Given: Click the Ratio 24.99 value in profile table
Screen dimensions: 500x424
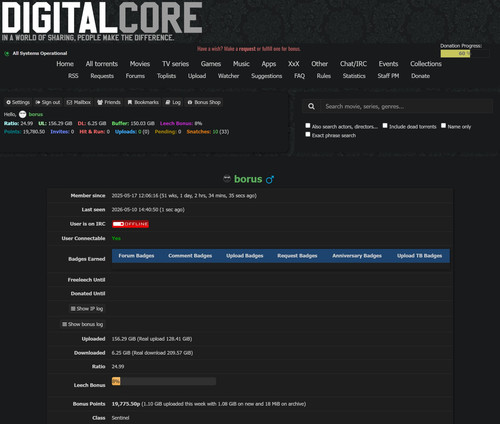Looking at the screenshot, I should pos(118,367).
